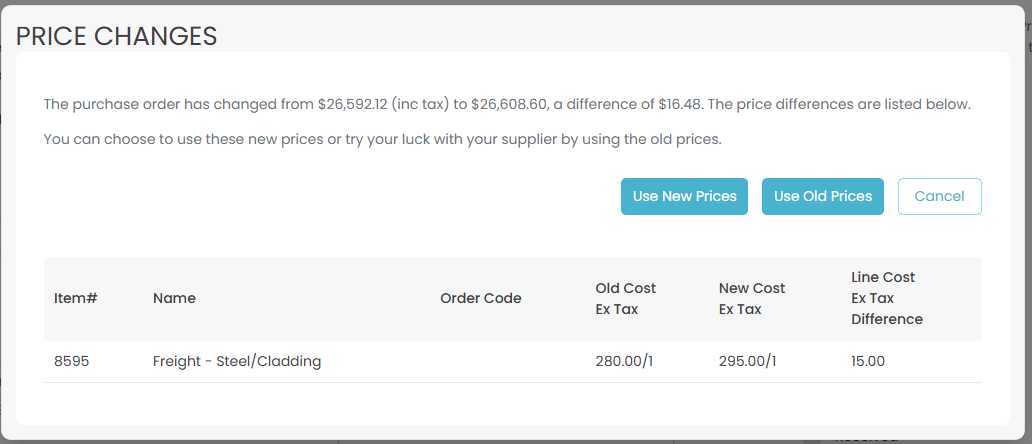Viewport: 1032px width, 444px height.
Task: Select item number 8595 in the table
Action: [72, 361]
